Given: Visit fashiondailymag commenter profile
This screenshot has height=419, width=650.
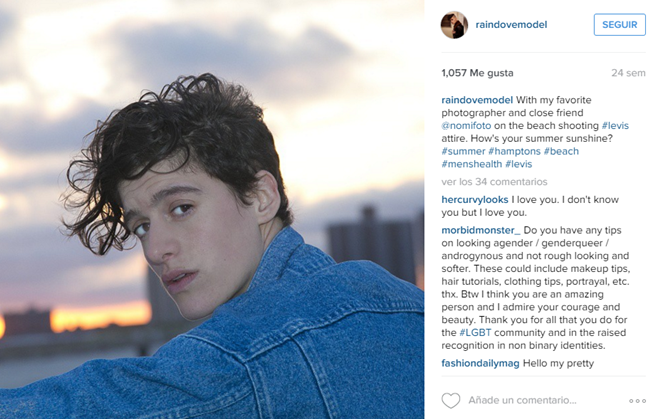Looking at the screenshot, I should coord(480,363).
